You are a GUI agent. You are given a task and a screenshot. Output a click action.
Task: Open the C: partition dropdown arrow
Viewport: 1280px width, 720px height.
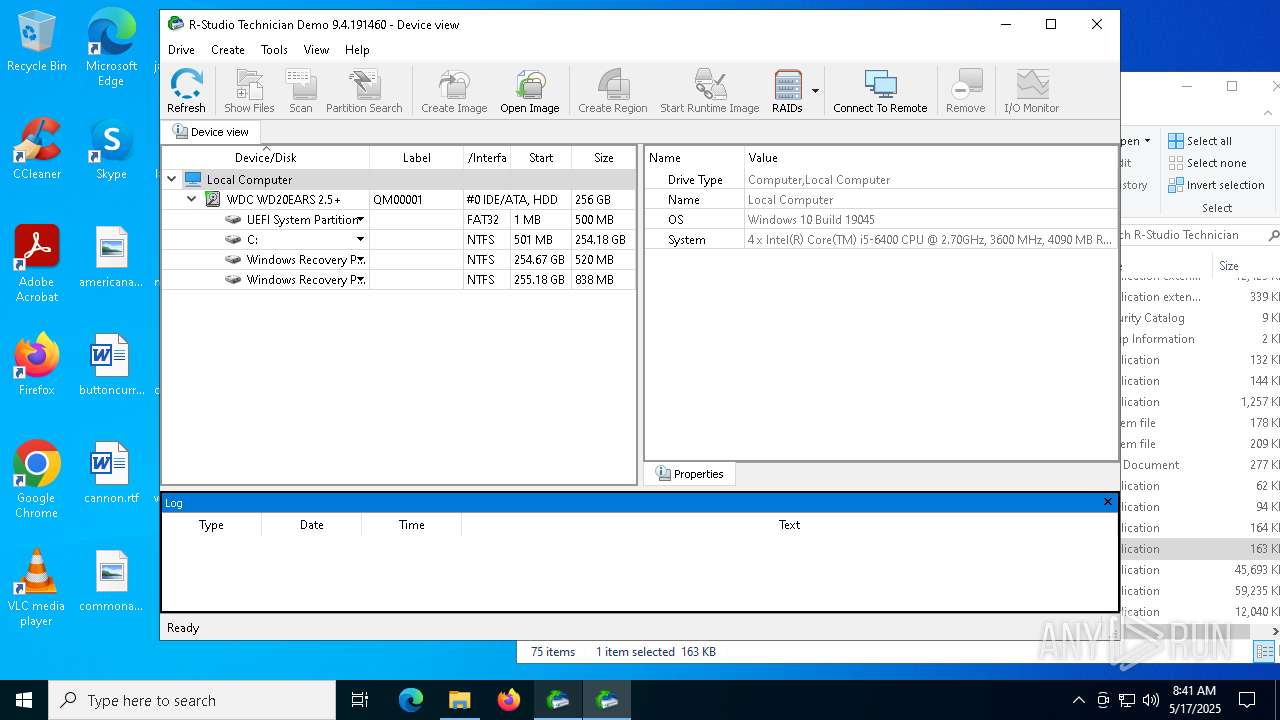[361, 240]
